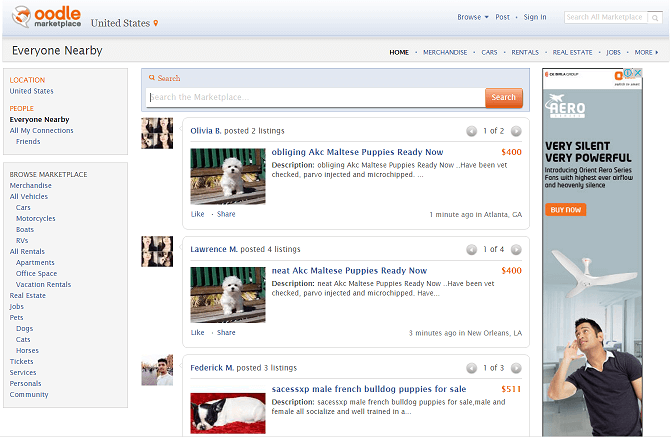Click the Search All Marketplace field
This screenshot has height=437, width=671.
606,18
